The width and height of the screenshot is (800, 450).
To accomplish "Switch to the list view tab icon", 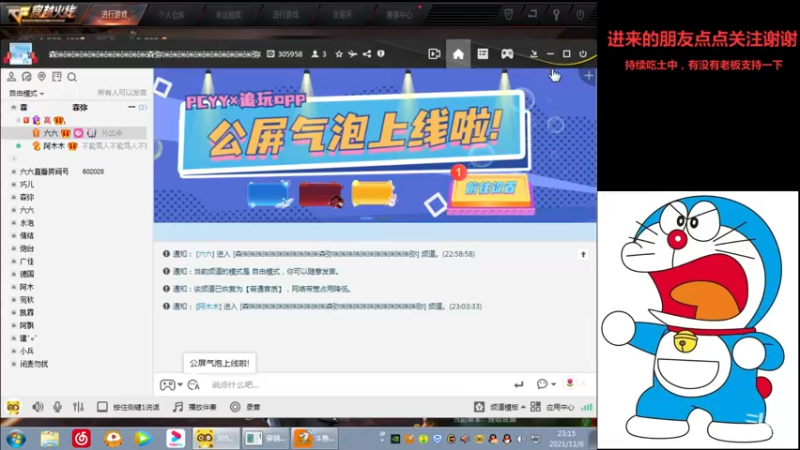I will tap(483, 54).
